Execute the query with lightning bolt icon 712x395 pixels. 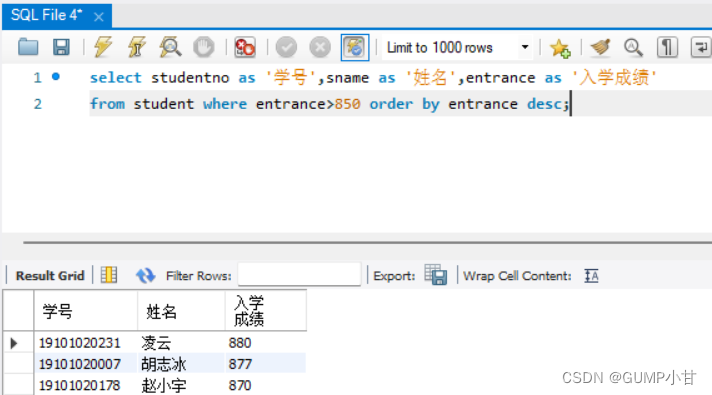[103, 47]
